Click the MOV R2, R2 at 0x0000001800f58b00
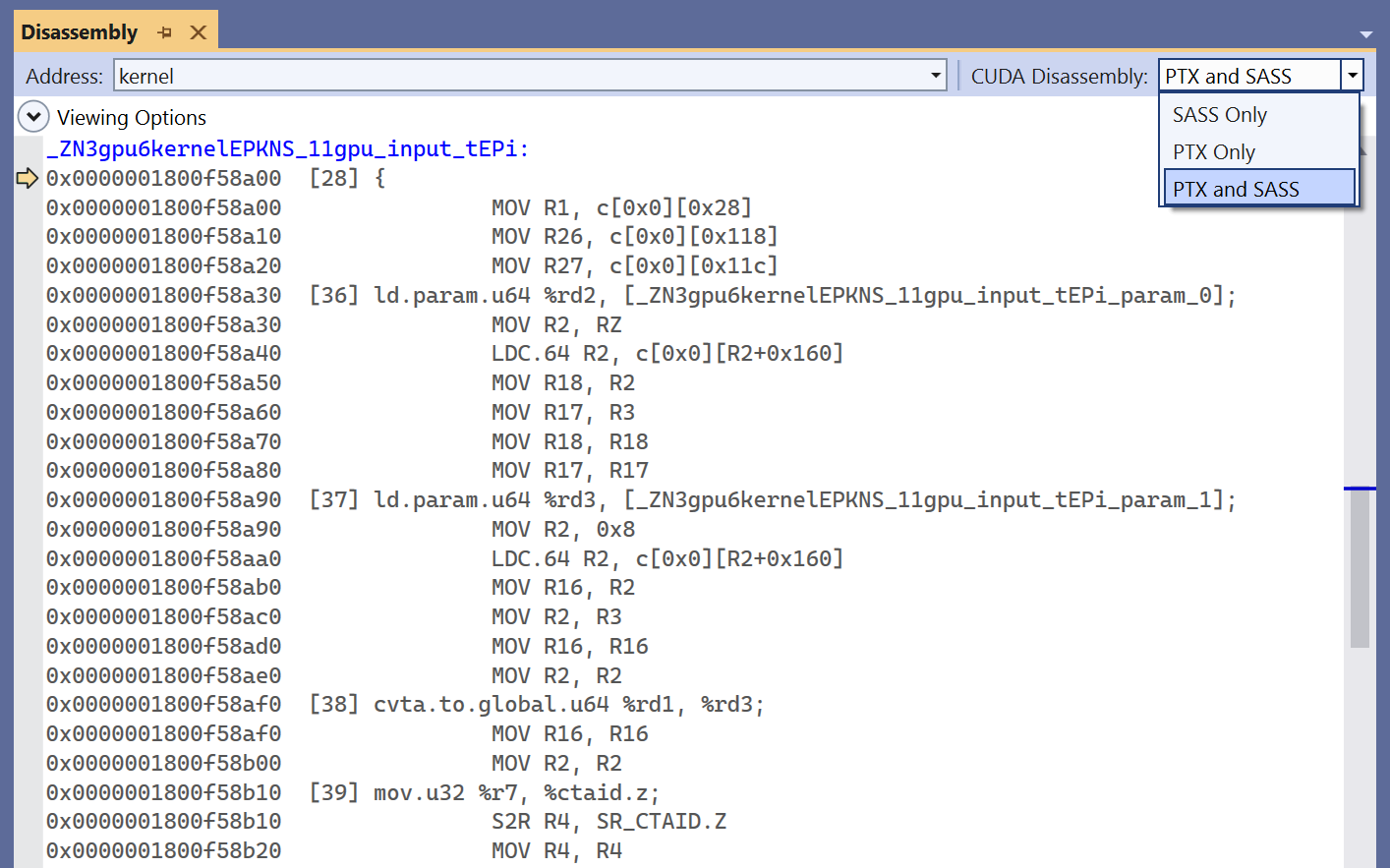This screenshot has width=1390, height=868. coord(556,763)
